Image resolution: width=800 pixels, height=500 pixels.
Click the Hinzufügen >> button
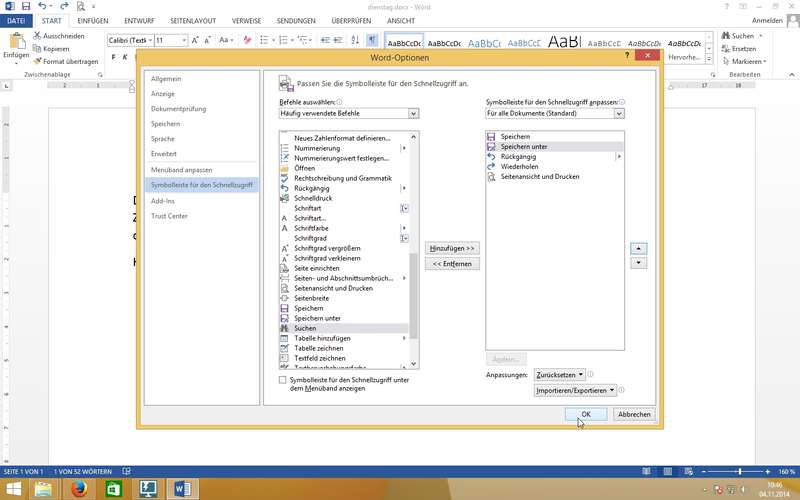[452, 247]
